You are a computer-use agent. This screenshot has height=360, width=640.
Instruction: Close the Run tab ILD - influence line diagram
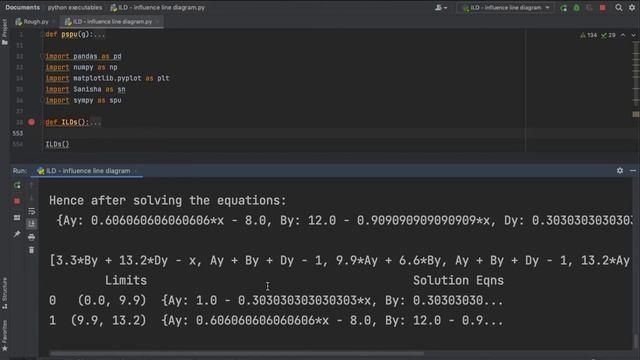tap(136, 171)
